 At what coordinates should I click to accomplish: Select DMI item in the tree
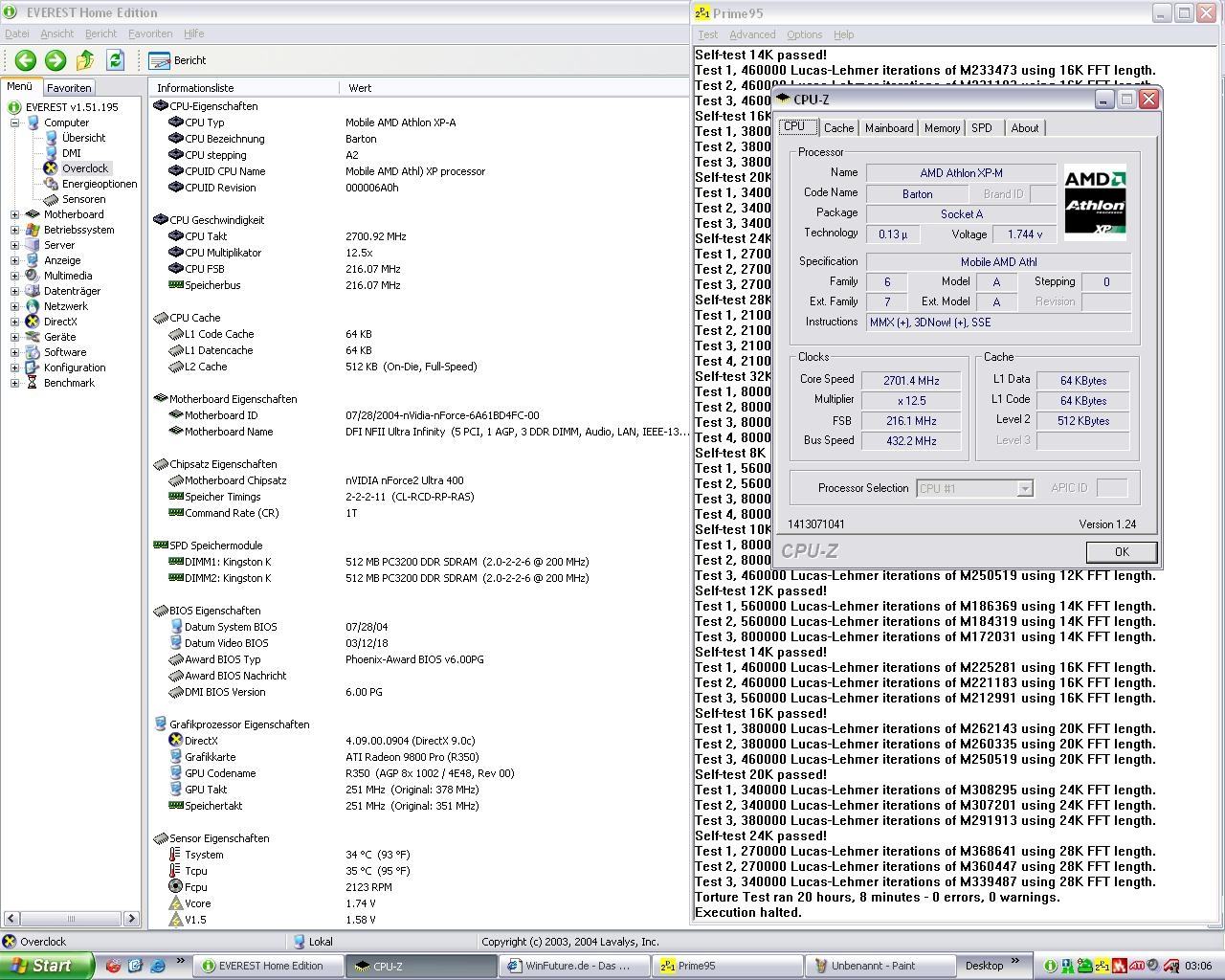pyautogui.click(x=71, y=153)
